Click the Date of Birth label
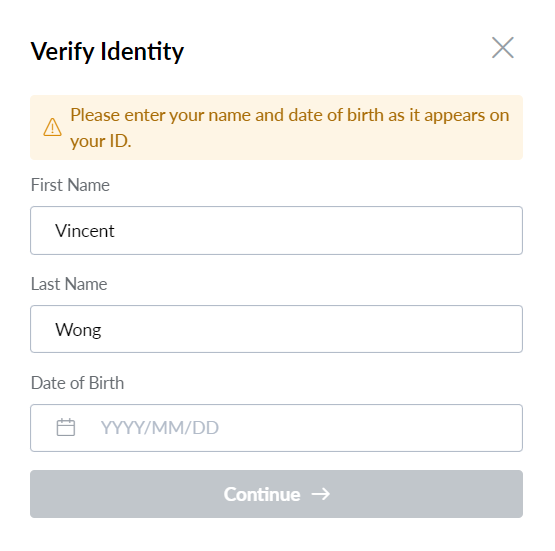This screenshot has width=555, height=551. coord(78,383)
